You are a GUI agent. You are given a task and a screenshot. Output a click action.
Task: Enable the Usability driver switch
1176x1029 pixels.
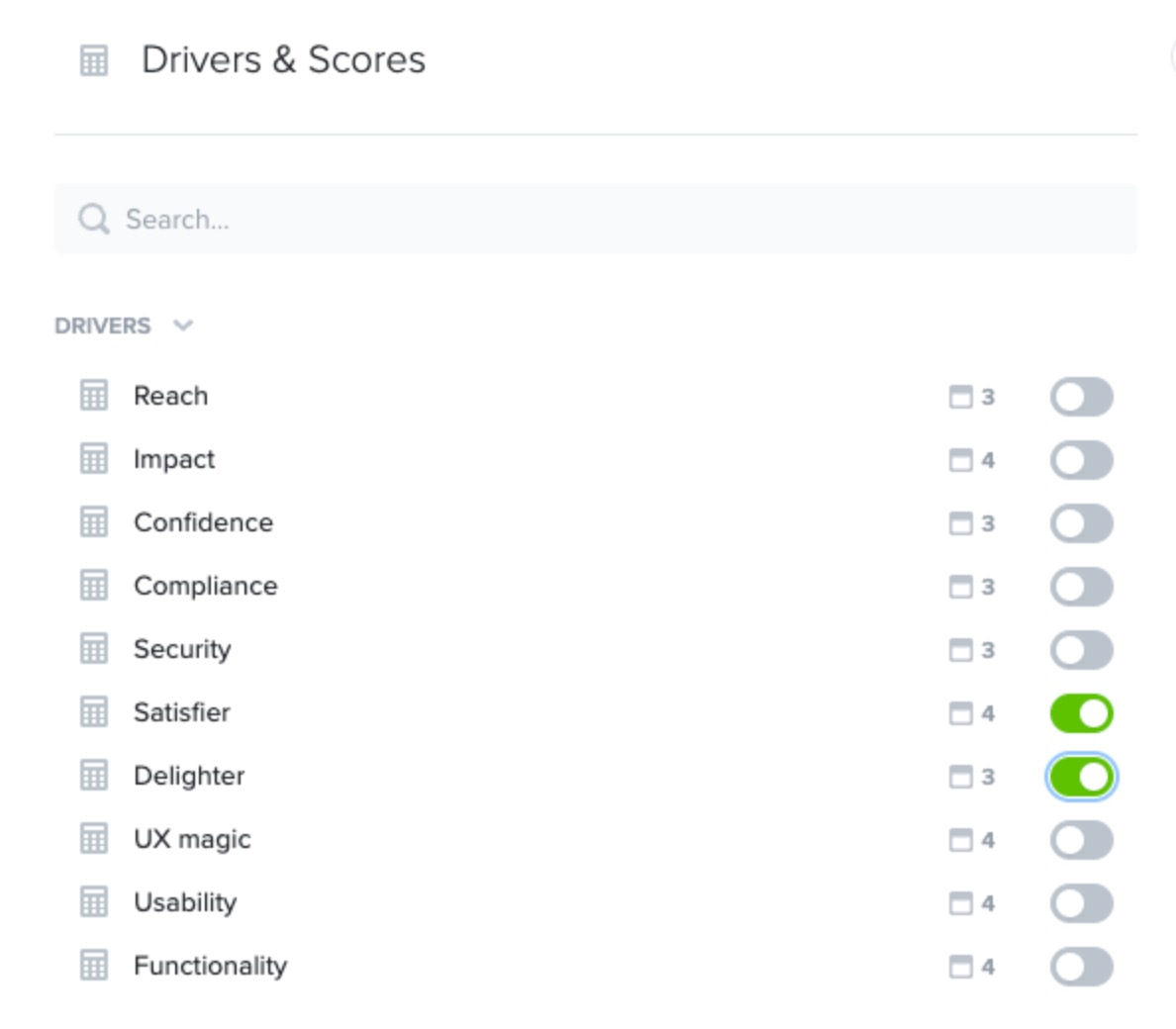(1082, 903)
